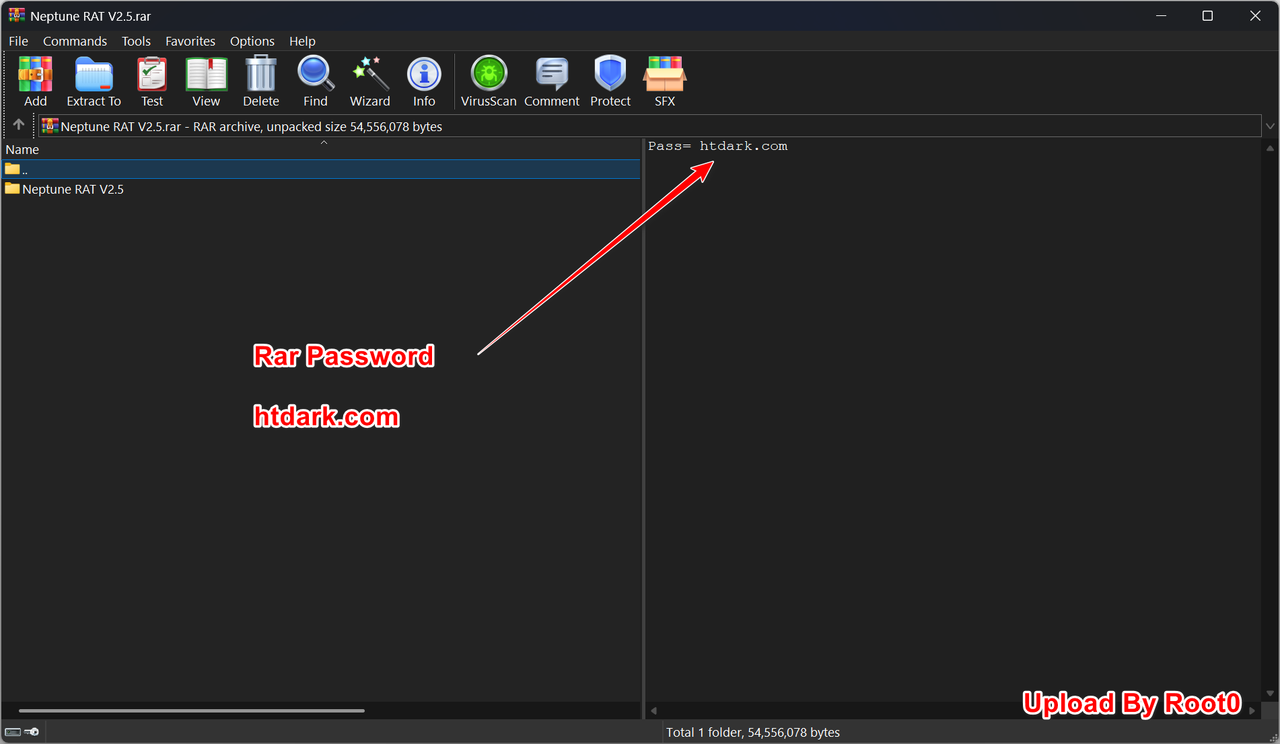
Task: Click the comment pane scroll-up arrow
Action: 1270,149
